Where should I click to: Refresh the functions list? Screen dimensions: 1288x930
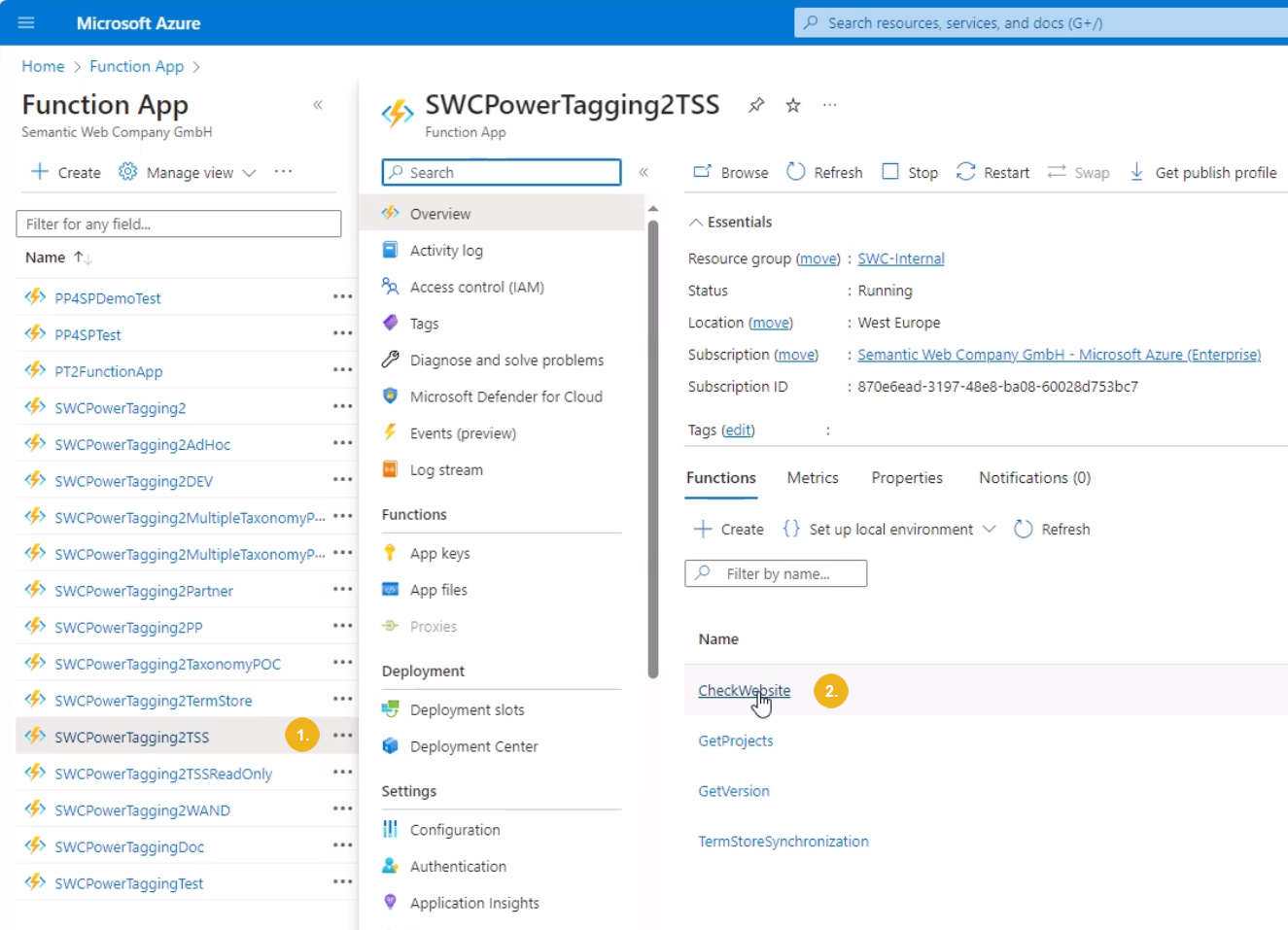pos(1052,529)
